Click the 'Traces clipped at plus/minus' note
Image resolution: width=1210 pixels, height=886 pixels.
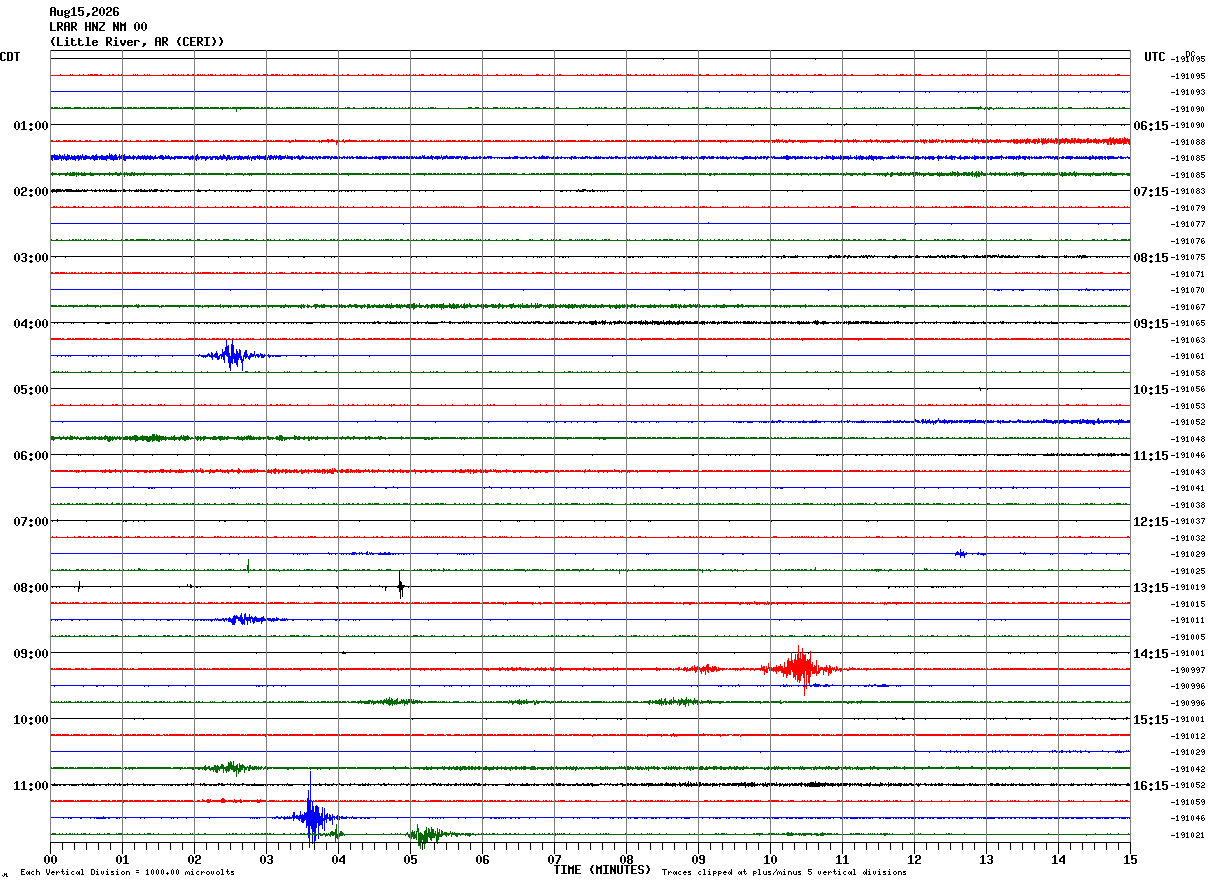(x=784, y=872)
